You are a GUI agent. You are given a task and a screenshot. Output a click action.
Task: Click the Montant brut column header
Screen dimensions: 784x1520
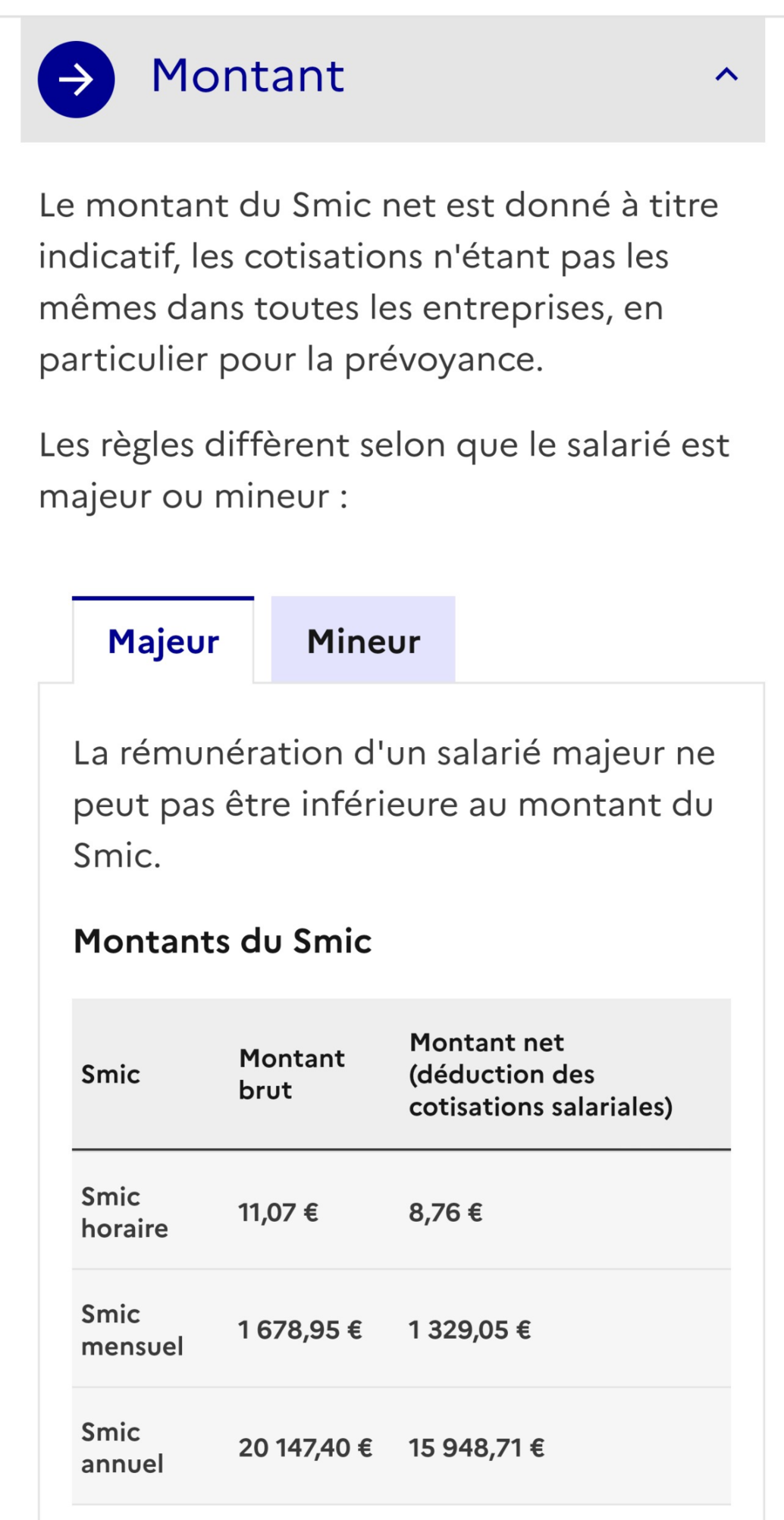pos(292,1074)
